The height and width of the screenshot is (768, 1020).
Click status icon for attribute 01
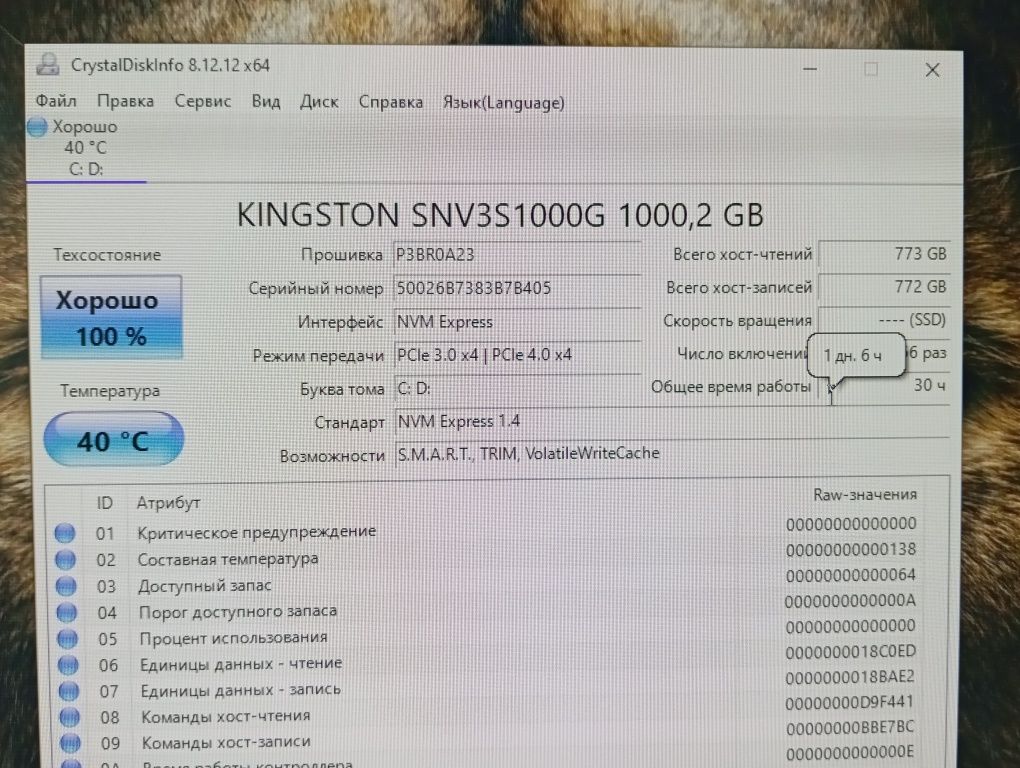coord(64,533)
